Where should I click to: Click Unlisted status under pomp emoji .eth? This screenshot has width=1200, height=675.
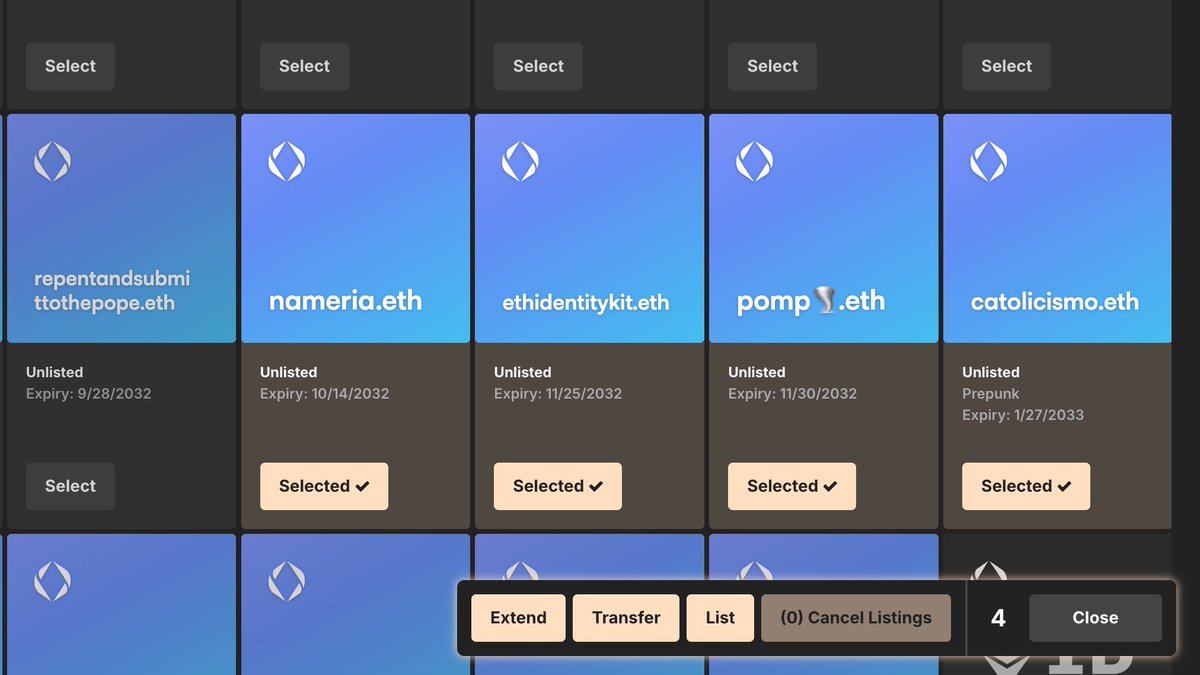(x=756, y=372)
